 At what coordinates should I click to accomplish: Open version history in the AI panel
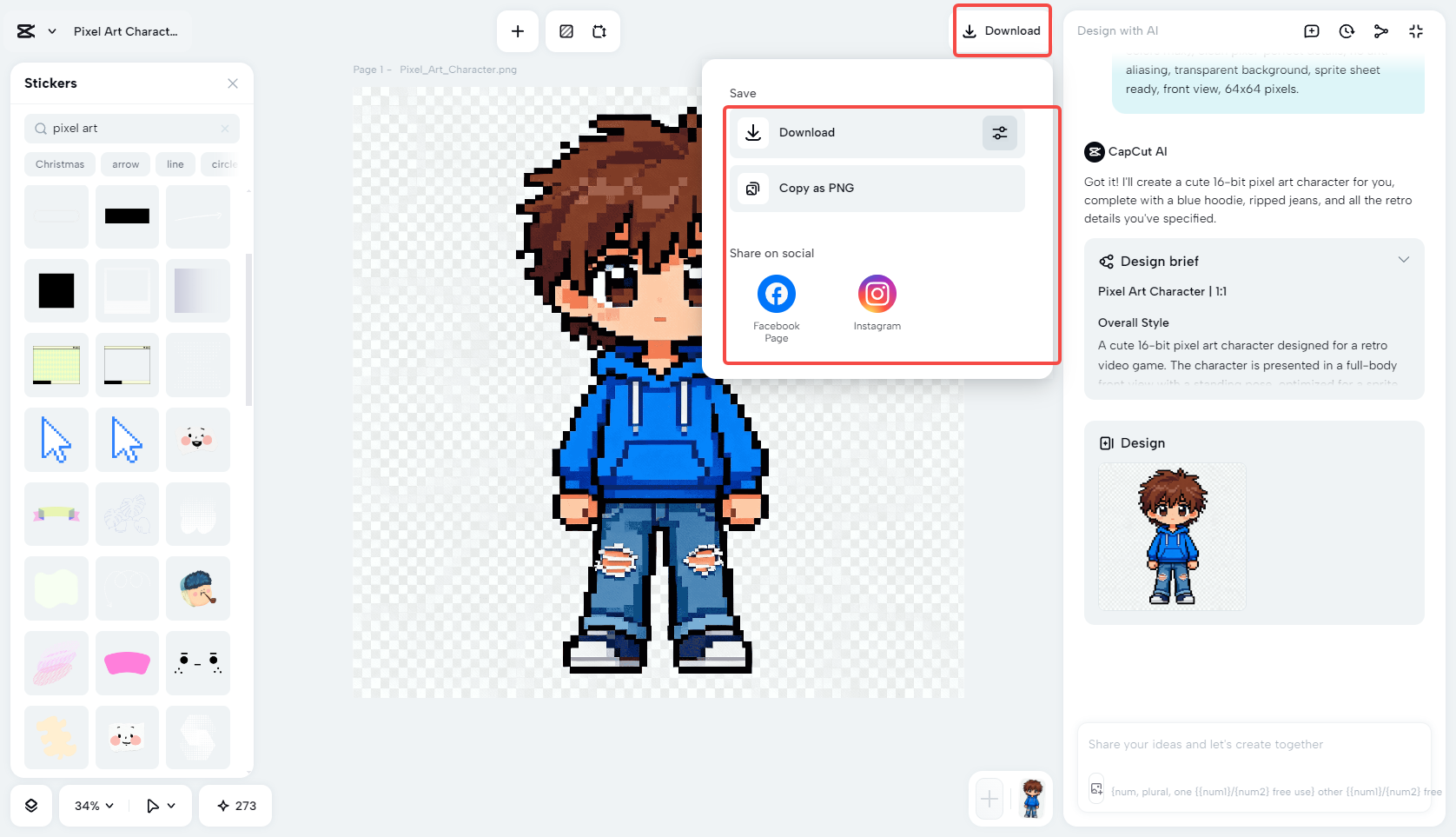click(x=1346, y=30)
